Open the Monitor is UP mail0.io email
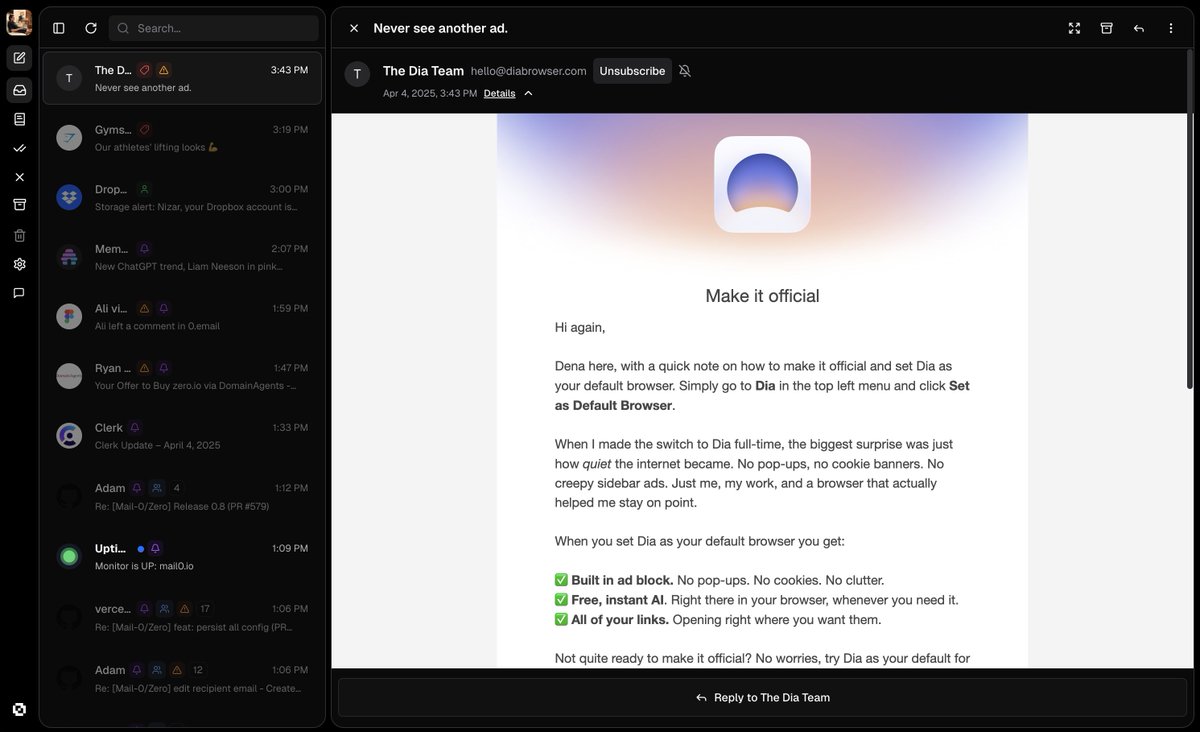This screenshot has width=1200, height=732. [182, 557]
